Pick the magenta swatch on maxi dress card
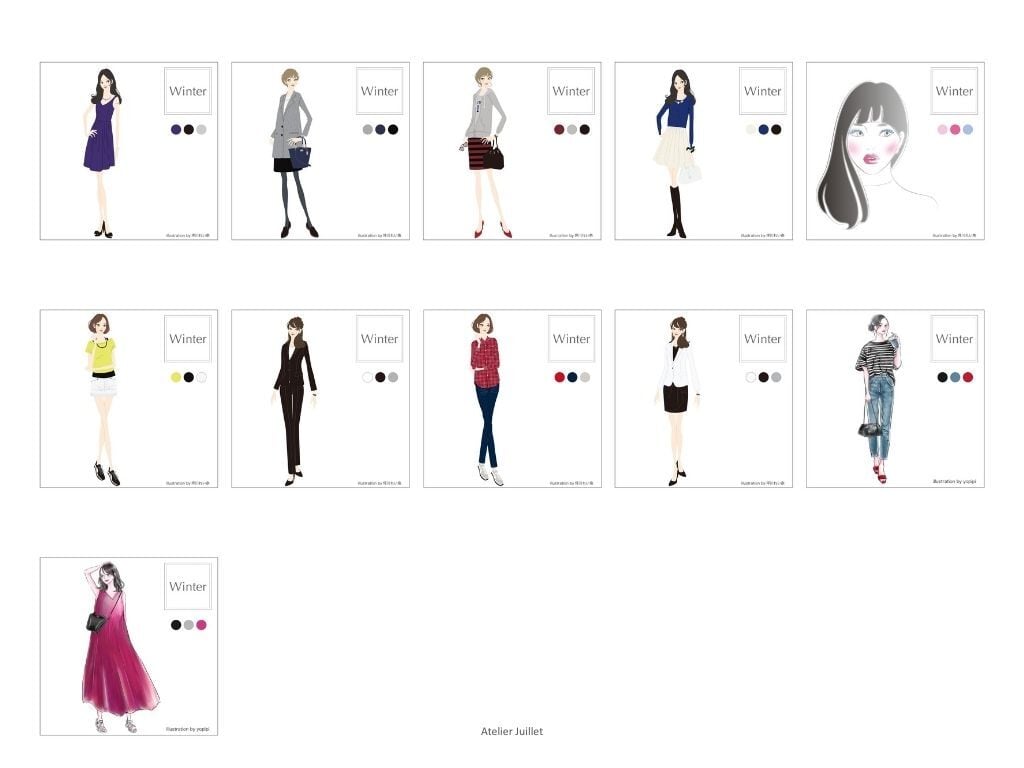Image resolution: width=1024 pixels, height=768 pixels. click(x=201, y=625)
